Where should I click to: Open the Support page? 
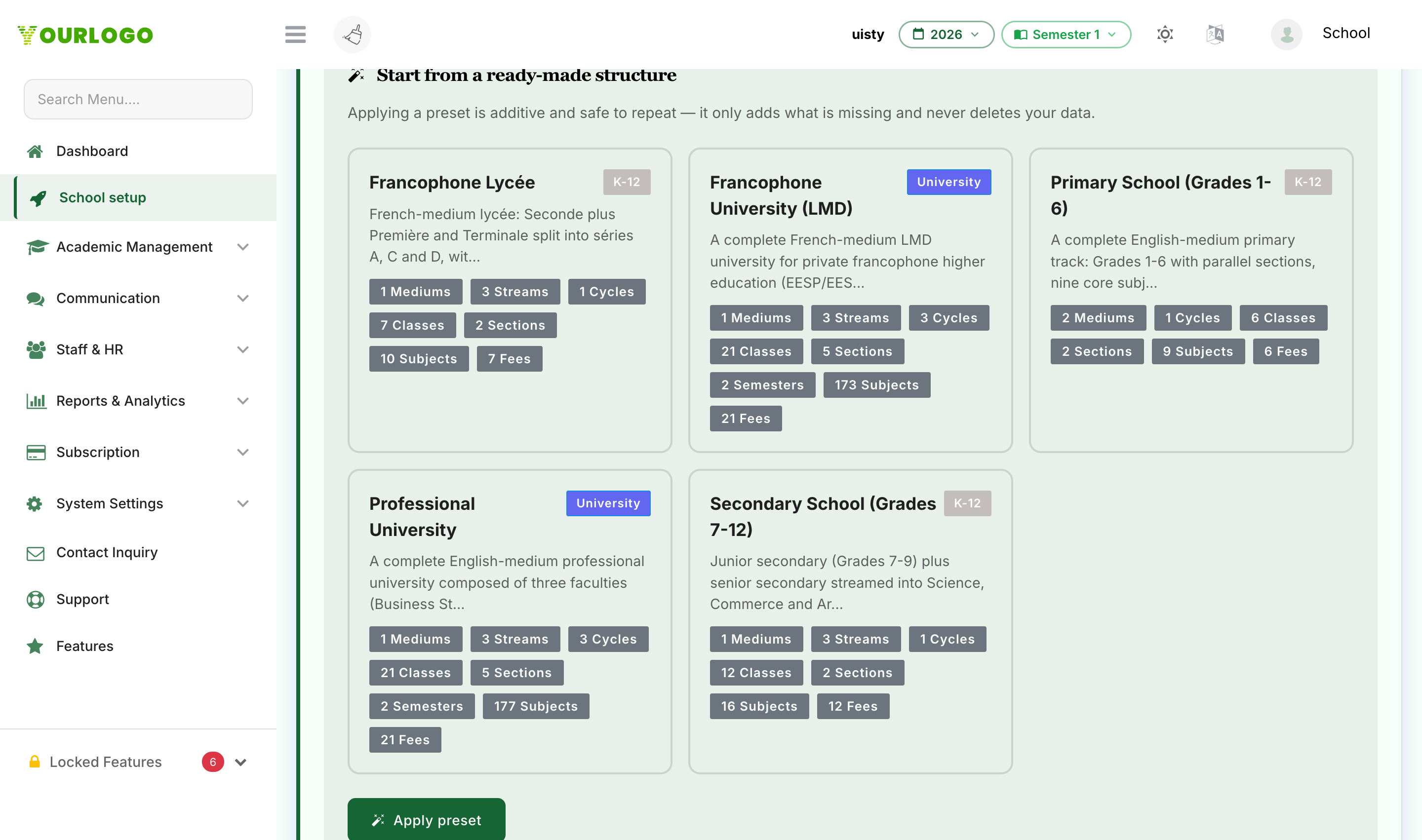[x=138, y=600]
